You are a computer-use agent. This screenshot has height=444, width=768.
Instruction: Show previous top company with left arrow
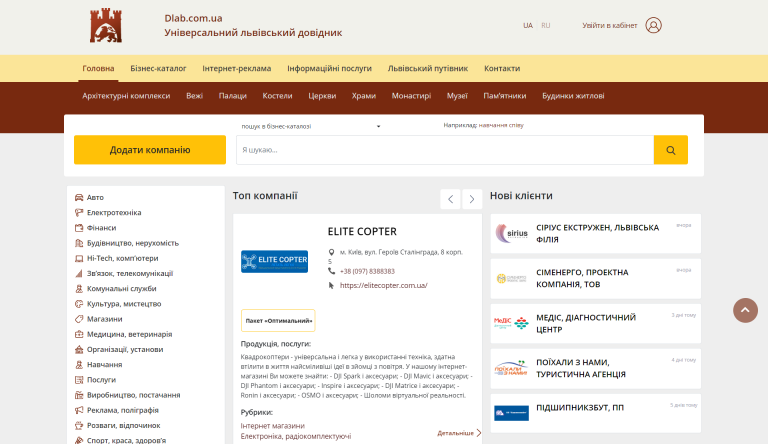(450, 199)
